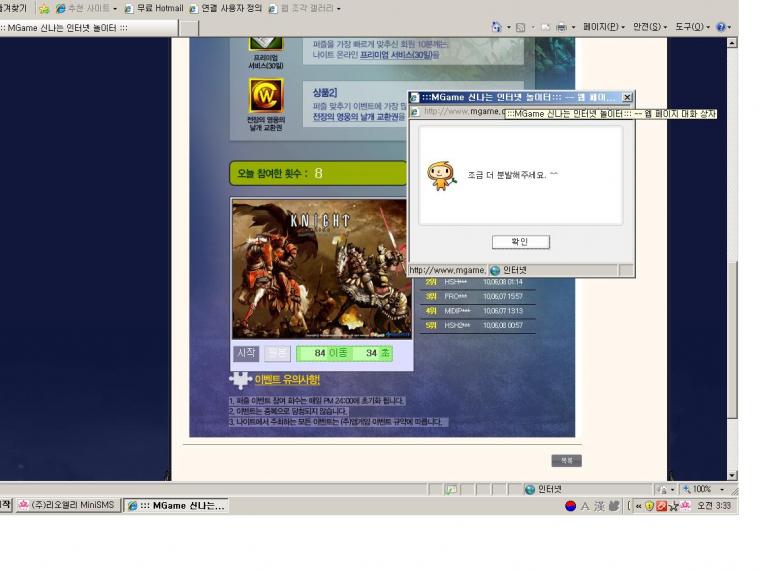Click the vertical scrollbar up arrow
This screenshot has width=760, height=570.
coord(732,43)
